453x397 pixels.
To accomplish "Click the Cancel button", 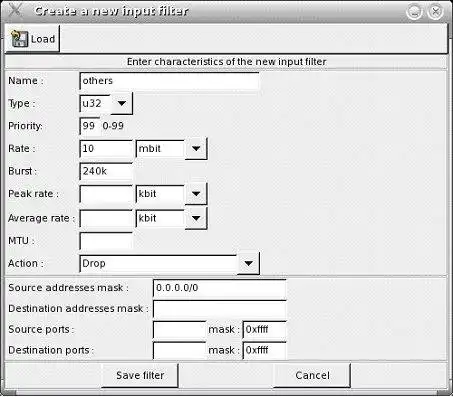I will (312, 376).
